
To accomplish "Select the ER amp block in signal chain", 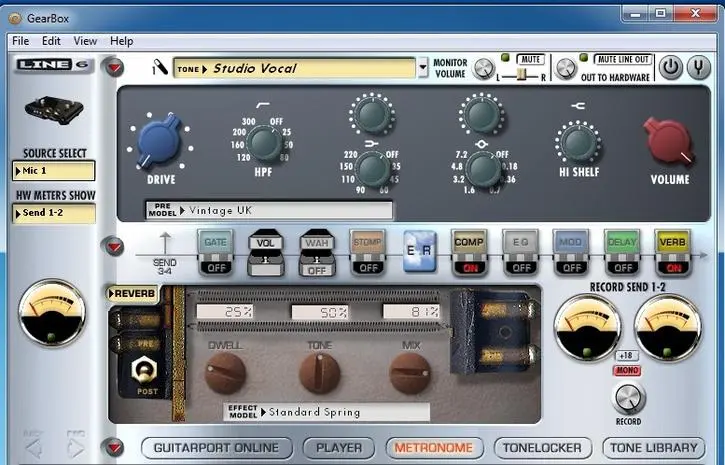I will click(x=419, y=251).
